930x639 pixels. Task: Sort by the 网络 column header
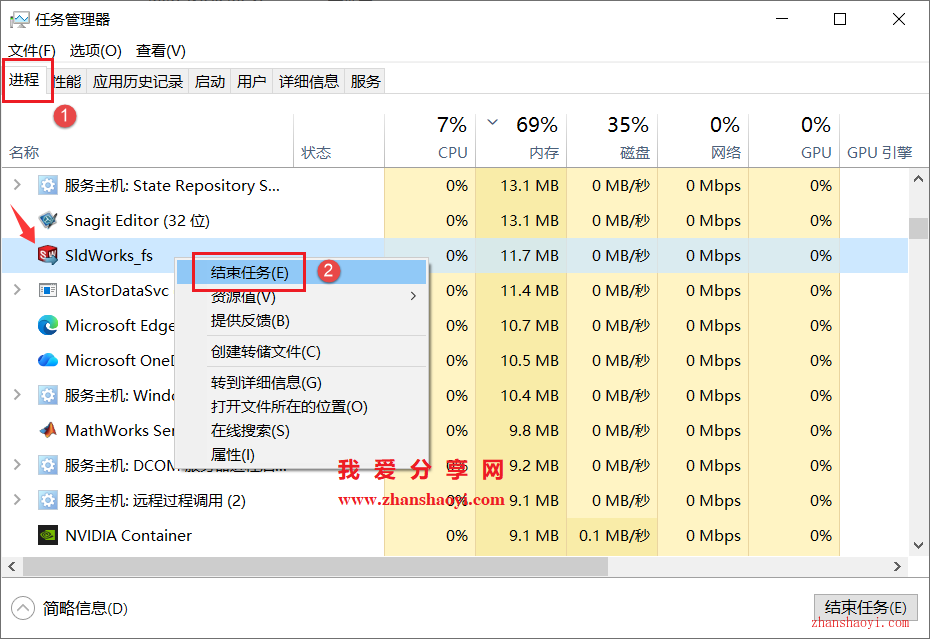pos(703,140)
